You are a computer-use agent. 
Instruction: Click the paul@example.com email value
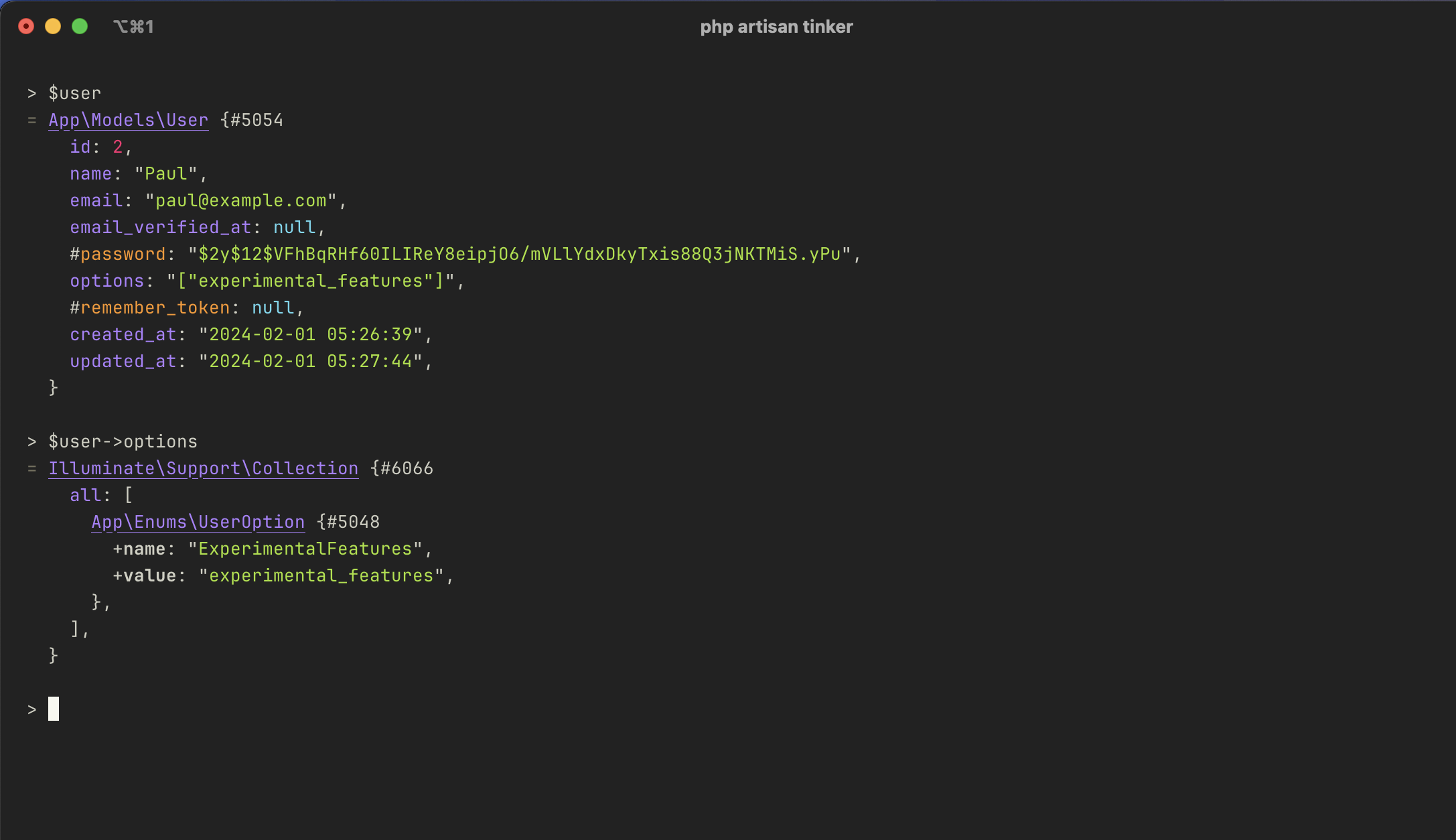pyautogui.click(x=241, y=201)
